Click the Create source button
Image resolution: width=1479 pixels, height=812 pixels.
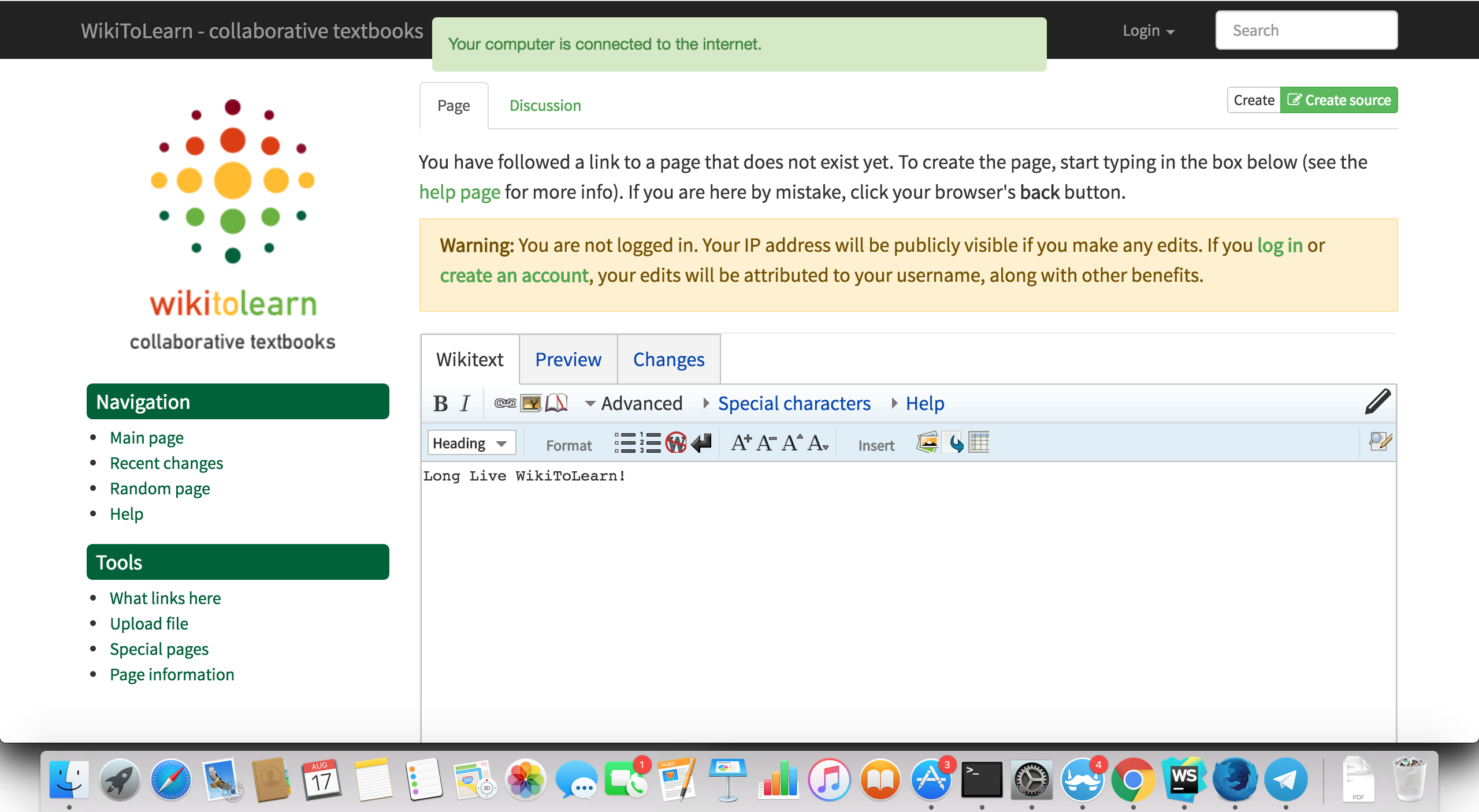pyautogui.click(x=1339, y=100)
